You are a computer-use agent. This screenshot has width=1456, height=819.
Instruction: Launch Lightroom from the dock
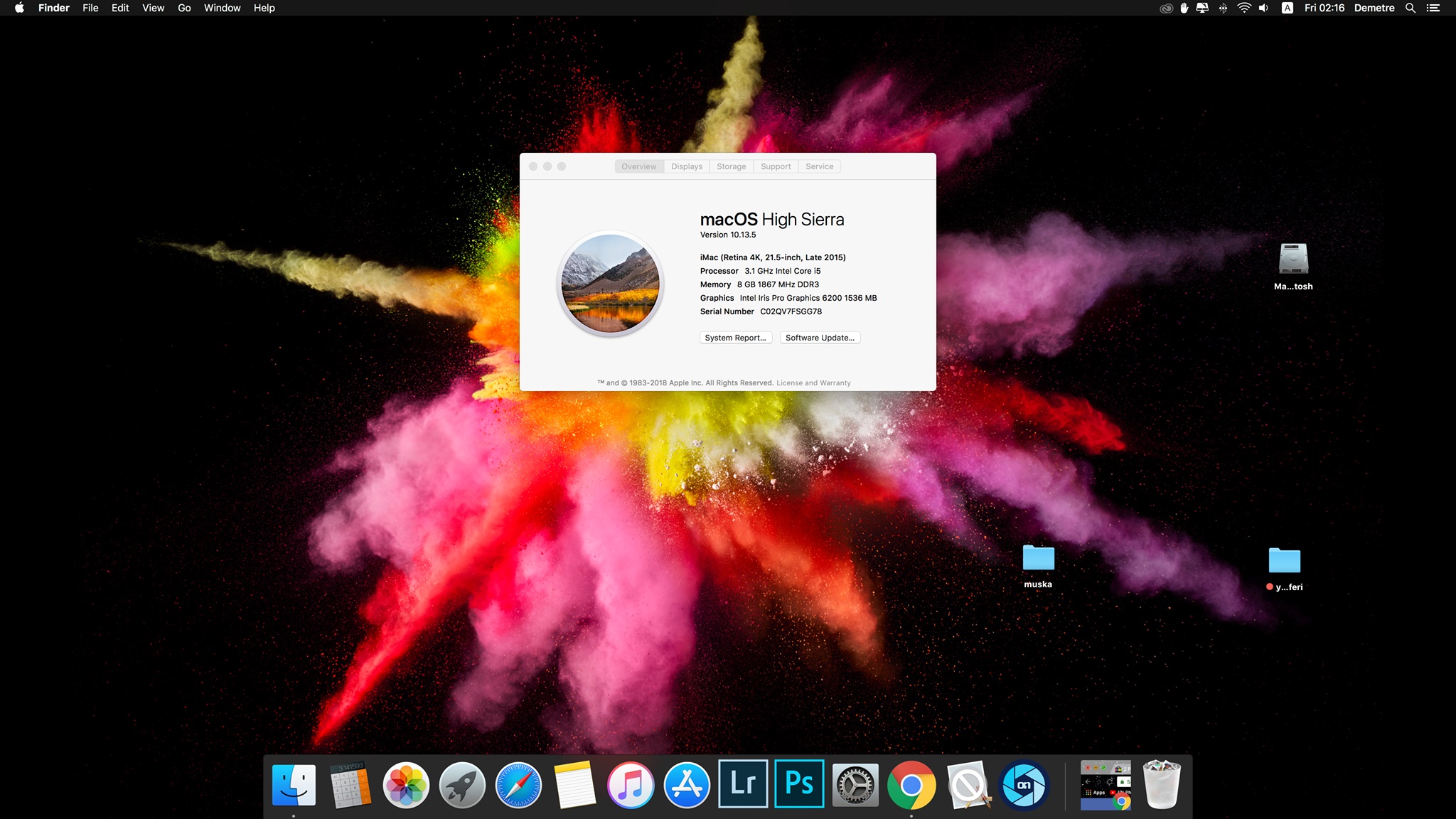coord(743,784)
